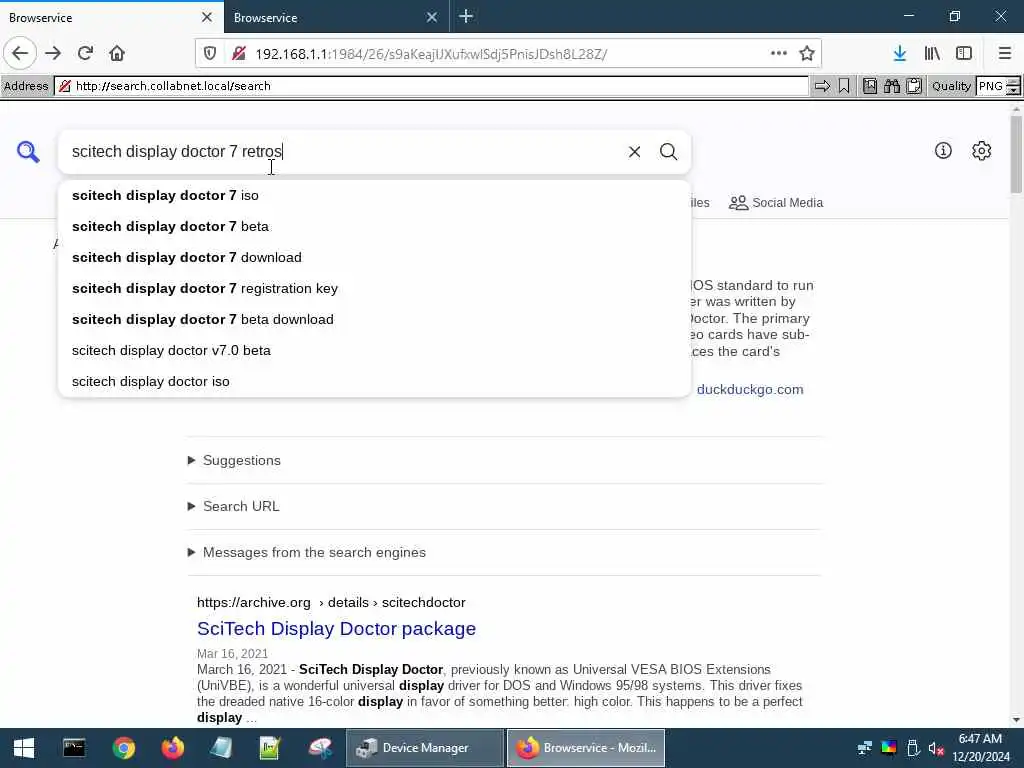Click the Firefox URL bar
1024x768 pixels.
509,54
